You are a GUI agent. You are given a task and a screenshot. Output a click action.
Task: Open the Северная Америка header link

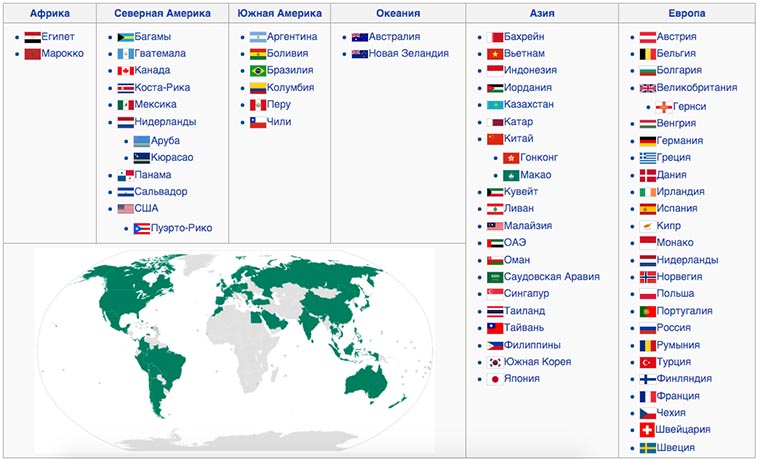tap(162, 14)
